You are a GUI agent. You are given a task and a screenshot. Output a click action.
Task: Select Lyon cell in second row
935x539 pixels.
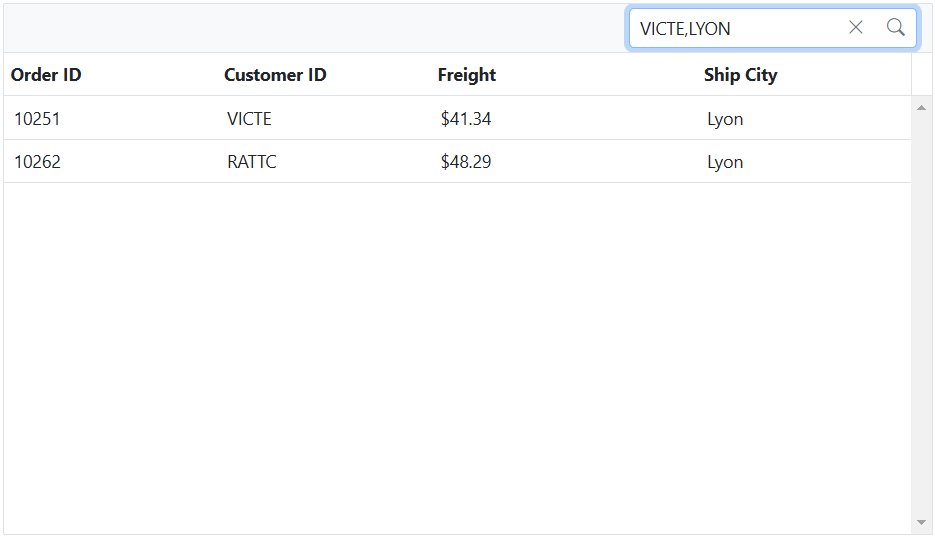click(804, 162)
